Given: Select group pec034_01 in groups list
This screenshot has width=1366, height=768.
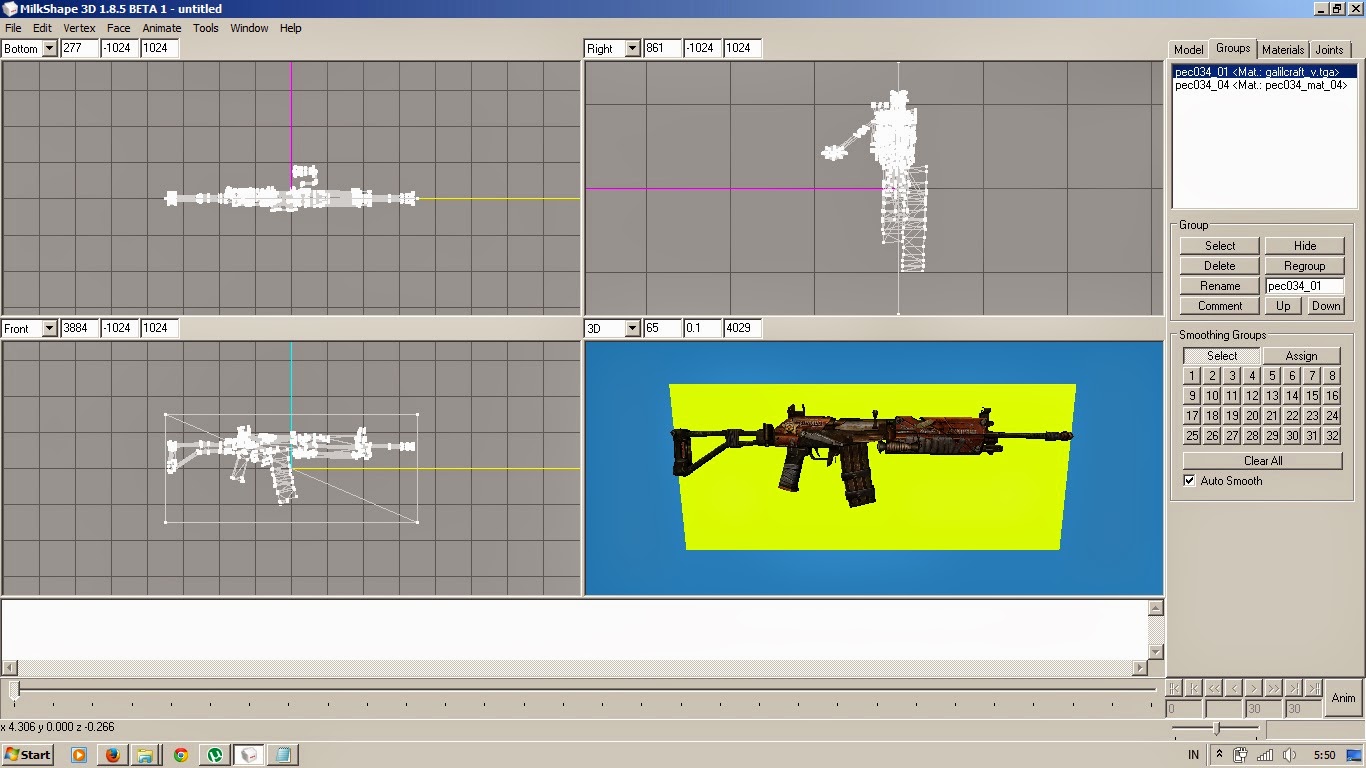Looking at the screenshot, I should (1265, 72).
